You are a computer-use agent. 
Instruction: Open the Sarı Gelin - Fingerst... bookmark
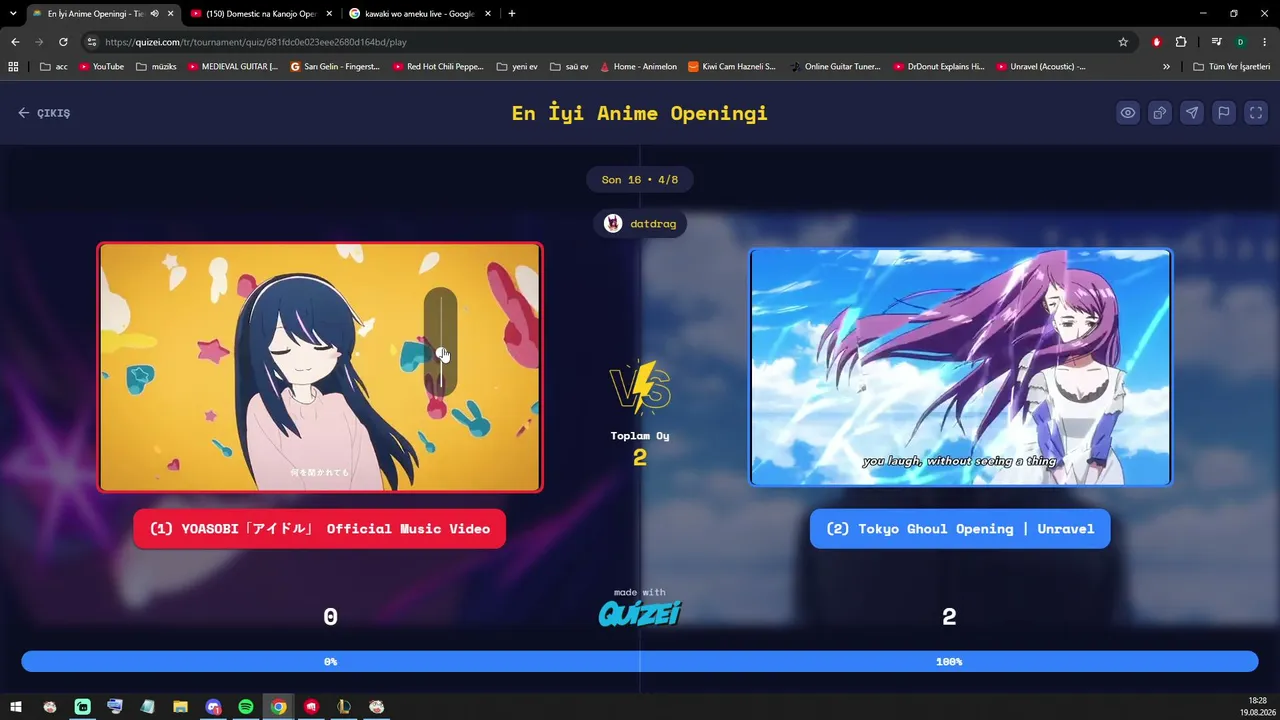(x=335, y=67)
